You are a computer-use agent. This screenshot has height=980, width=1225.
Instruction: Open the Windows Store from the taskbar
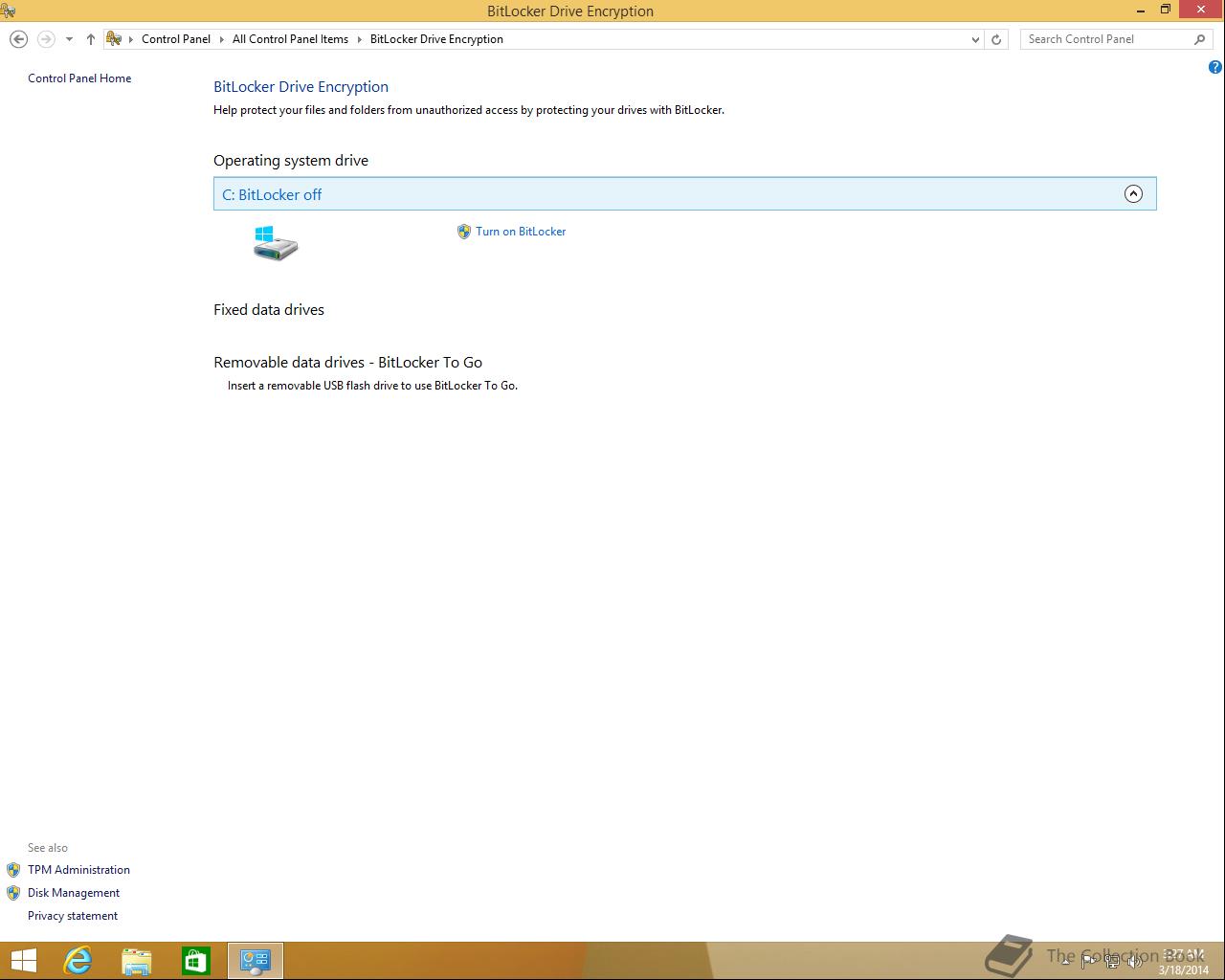[196, 961]
